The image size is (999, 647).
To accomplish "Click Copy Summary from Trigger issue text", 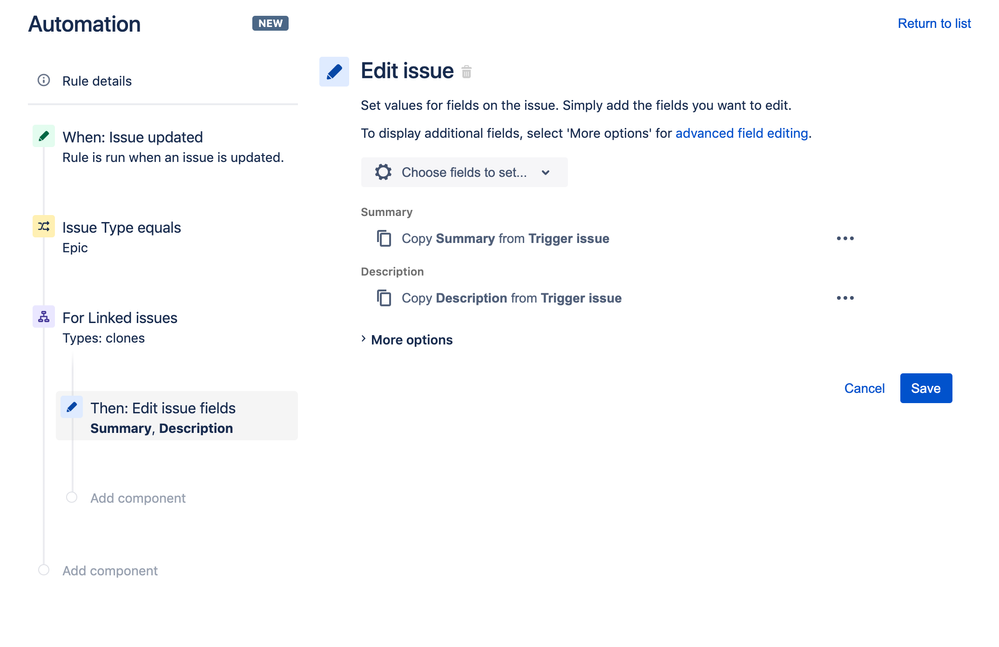I will pyautogui.click(x=505, y=239).
